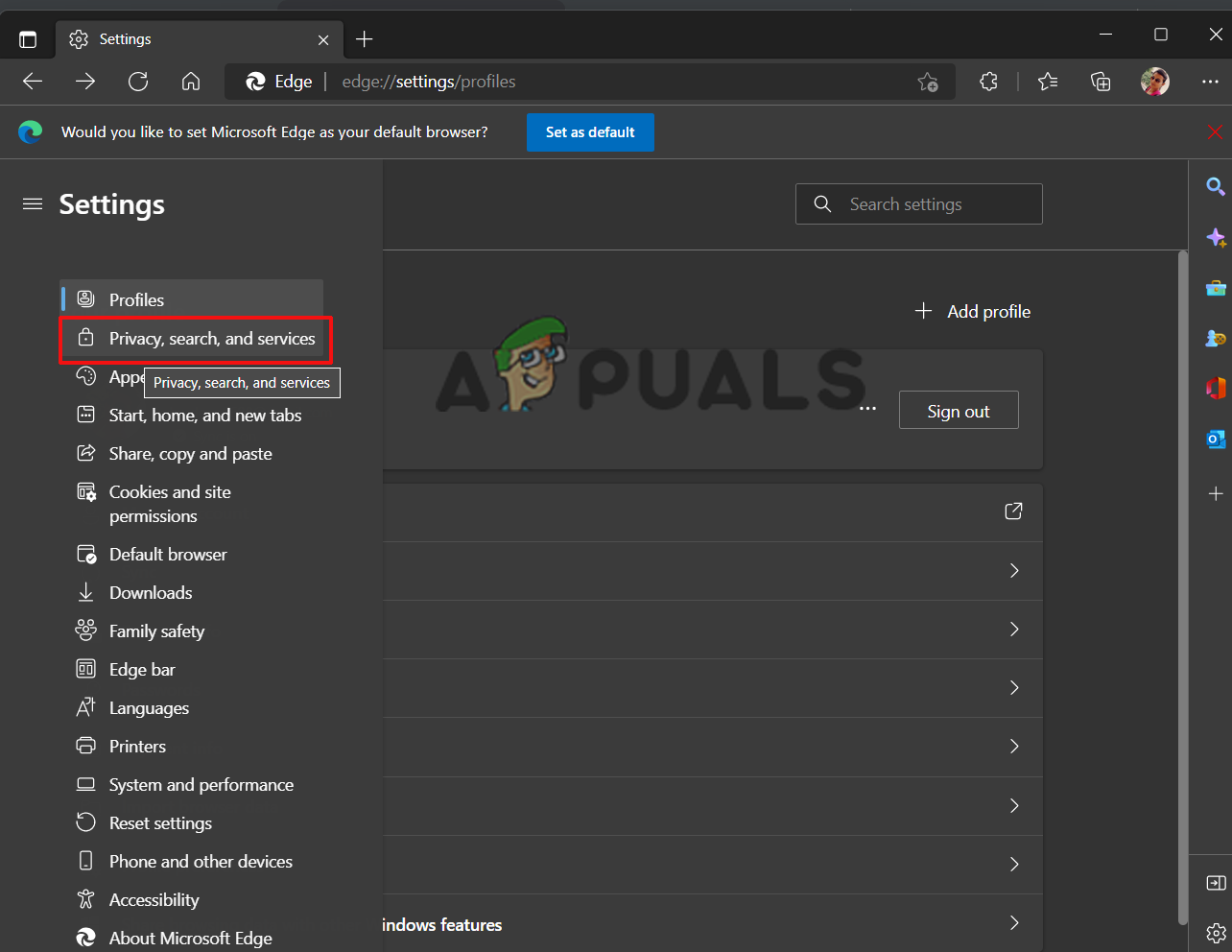Add a site to the sidebar
Image resolution: width=1232 pixels, height=952 pixels.
coord(1216,493)
